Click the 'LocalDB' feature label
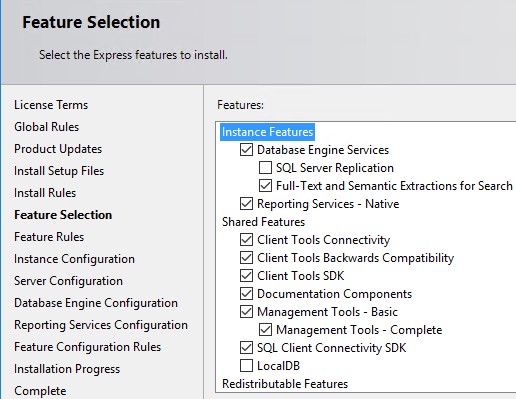This screenshot has width=516, height=399. coord(278,366)
